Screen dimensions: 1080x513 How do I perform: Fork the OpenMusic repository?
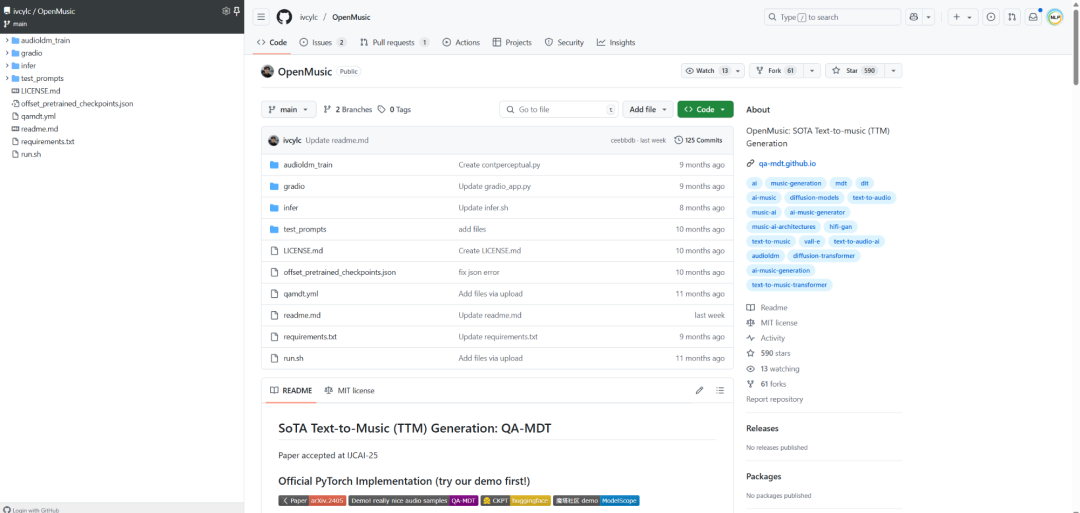[x=778, y=71]
